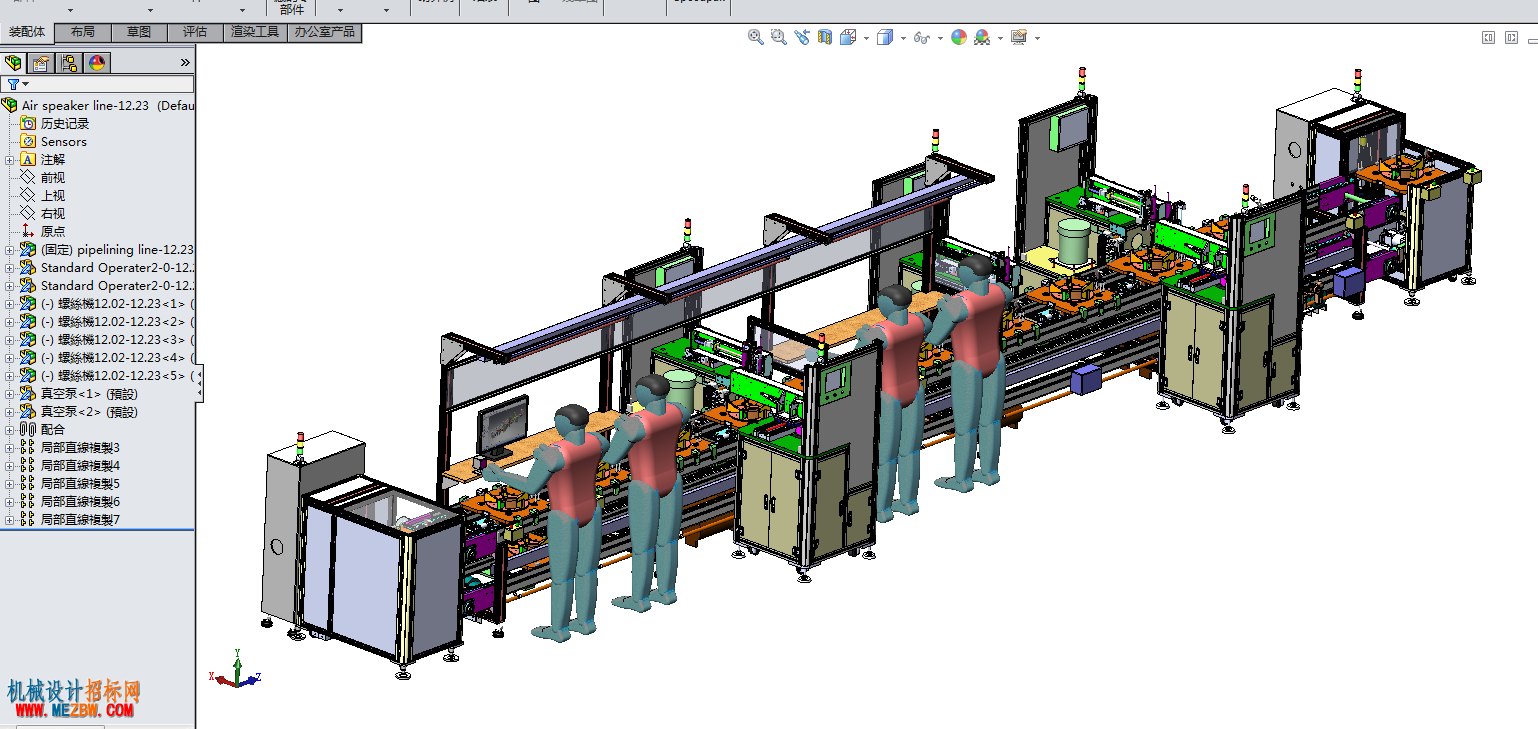This screenshot has width=1538, height=729.
Task: Open View Orientation dropdown arrow
Action: coord(866,38)
